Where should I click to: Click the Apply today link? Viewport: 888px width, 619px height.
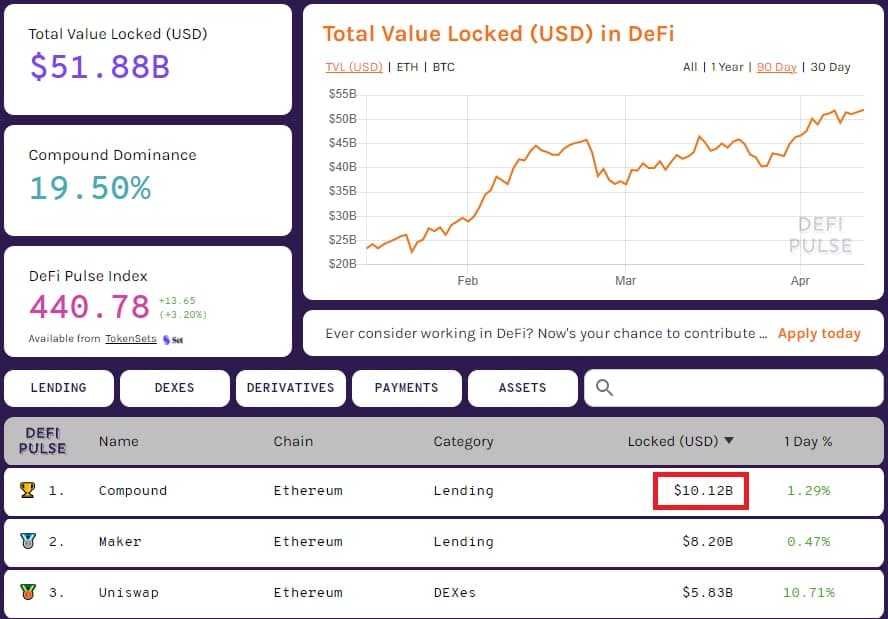(818, 333)
